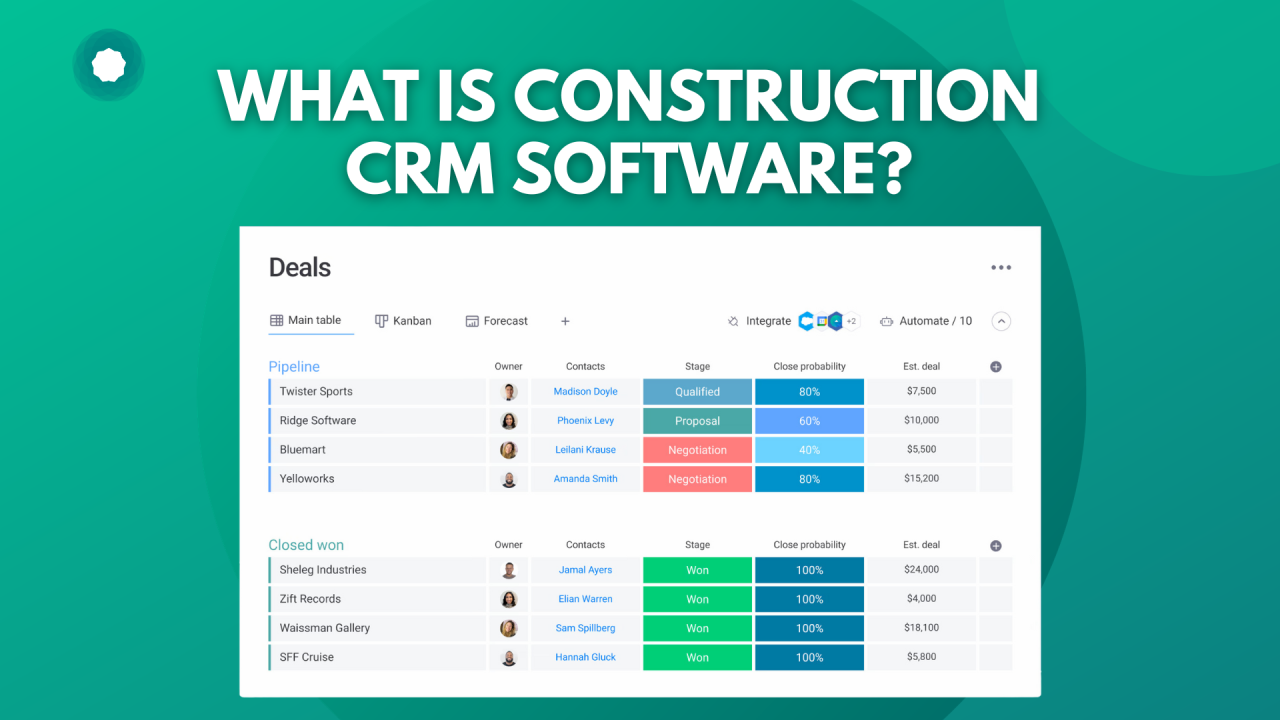Click the Kanban view icon
This screenshot has width=1280, height=720.
[x=381, y=320]
